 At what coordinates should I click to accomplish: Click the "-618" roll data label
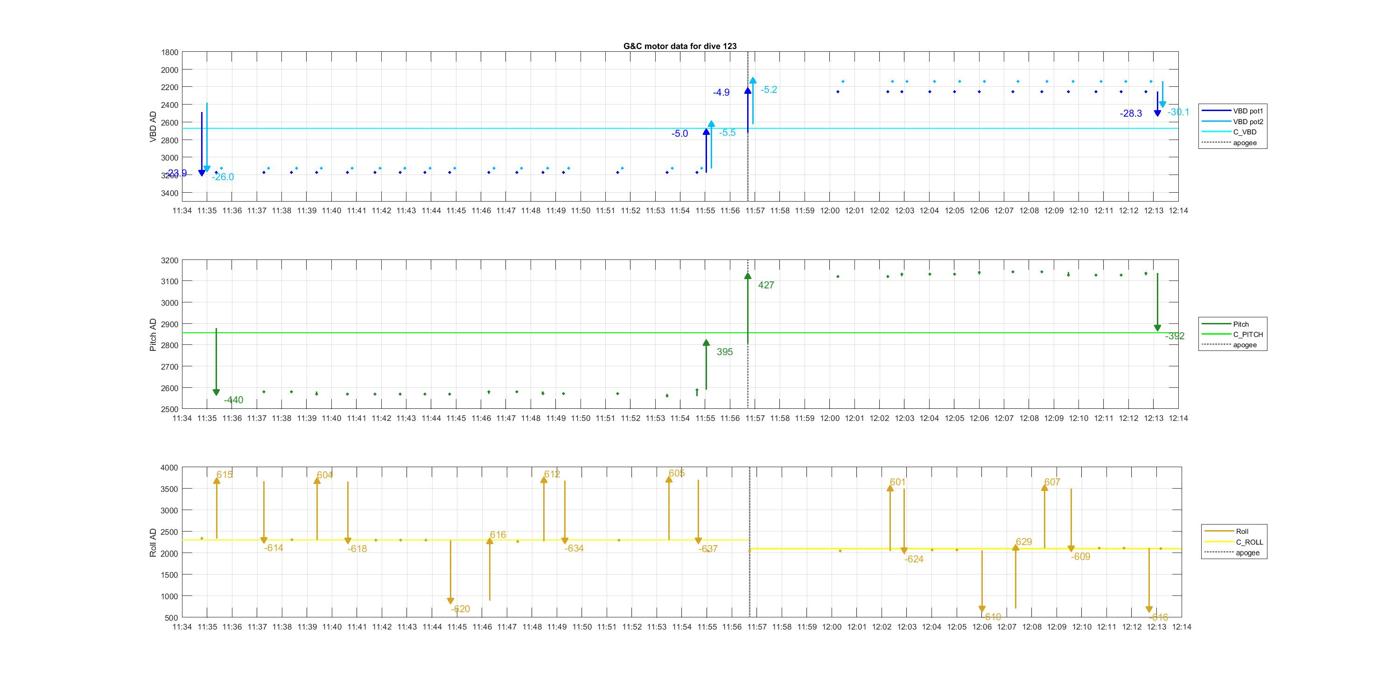[358, 549]
